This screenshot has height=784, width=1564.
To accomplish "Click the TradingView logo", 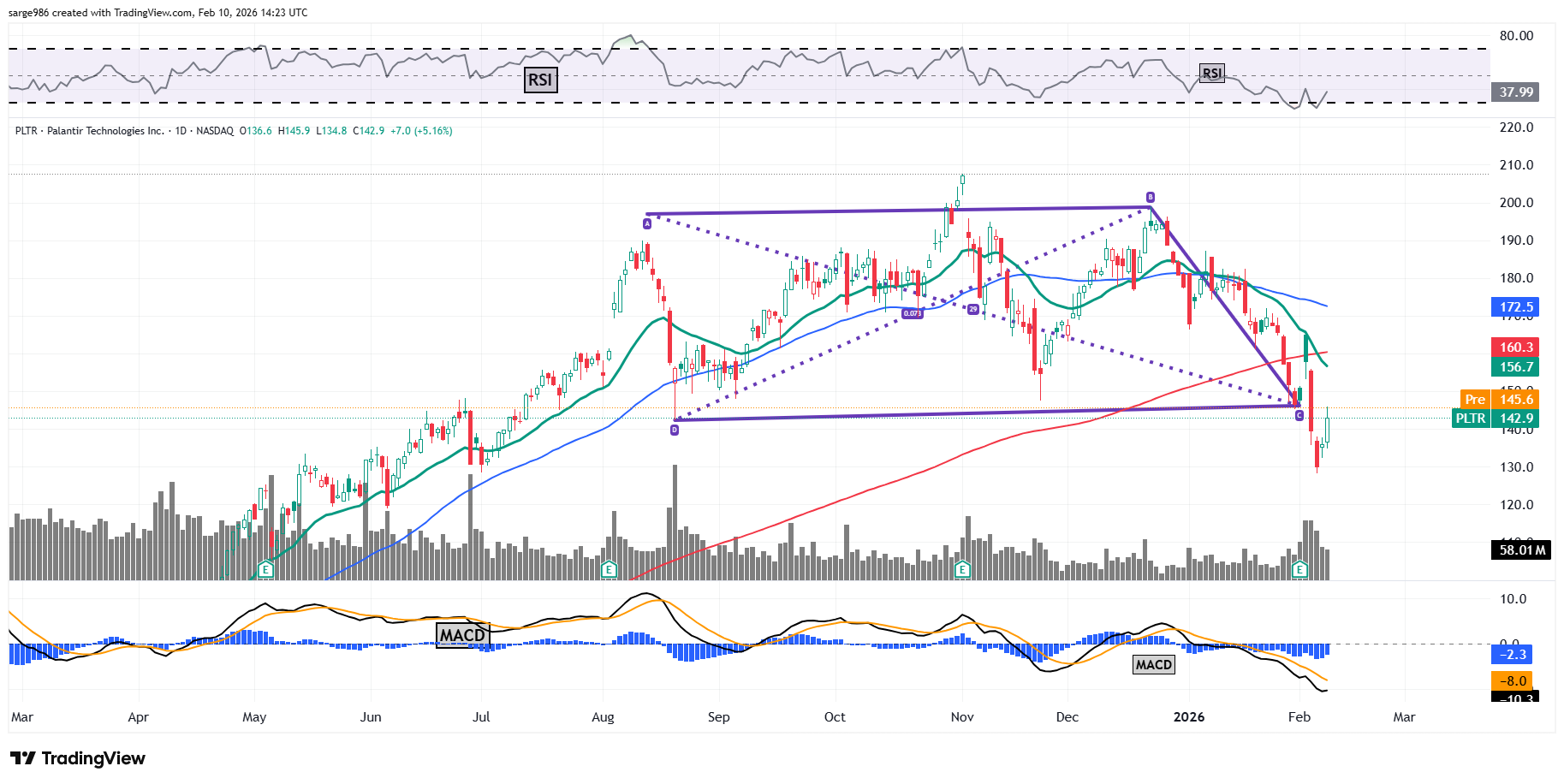I will coord(78,758).
